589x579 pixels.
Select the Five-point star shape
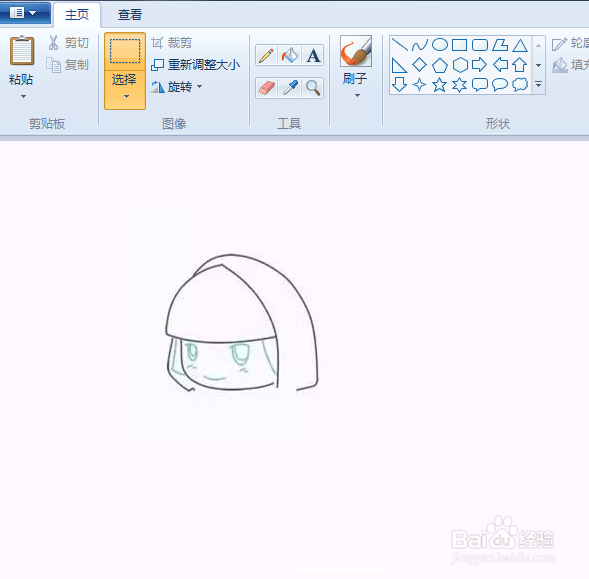[x=439, y=85]
